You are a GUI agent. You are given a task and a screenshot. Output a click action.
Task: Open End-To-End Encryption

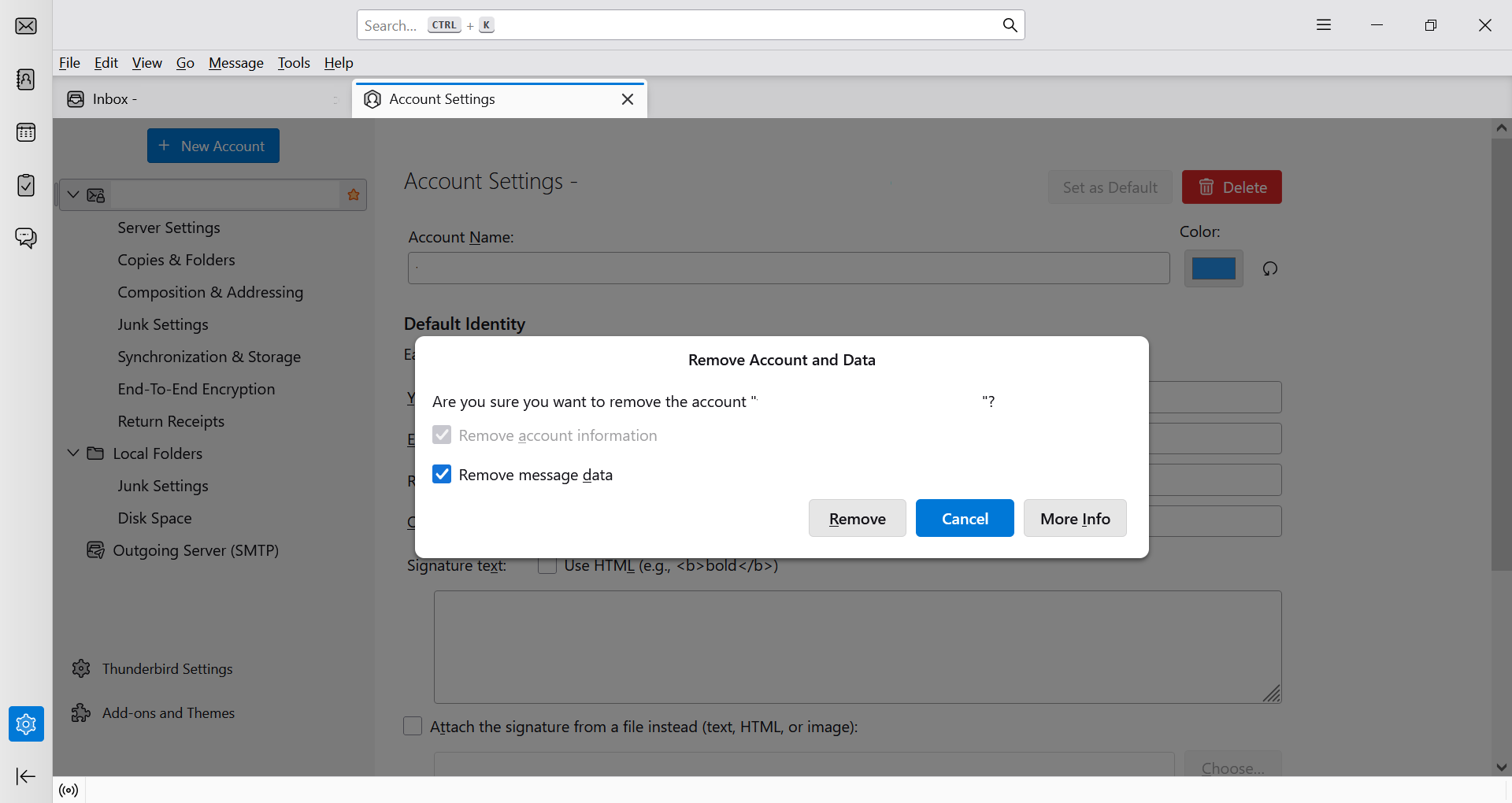(x=196, y=389)
